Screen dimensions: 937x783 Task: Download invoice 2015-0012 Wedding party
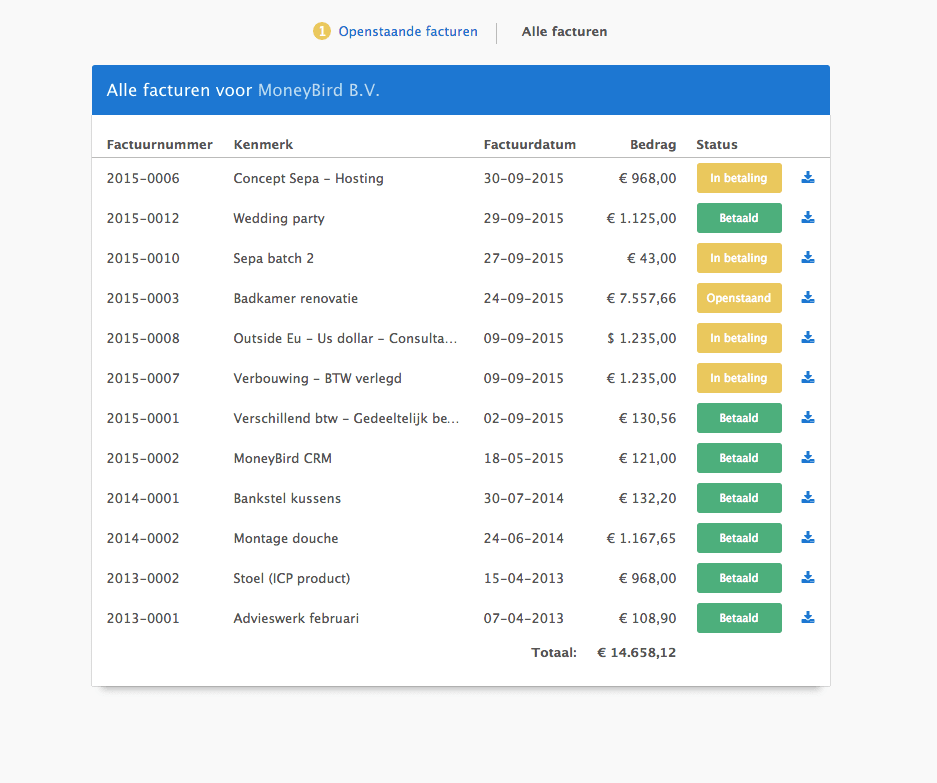tap(808, 218)
